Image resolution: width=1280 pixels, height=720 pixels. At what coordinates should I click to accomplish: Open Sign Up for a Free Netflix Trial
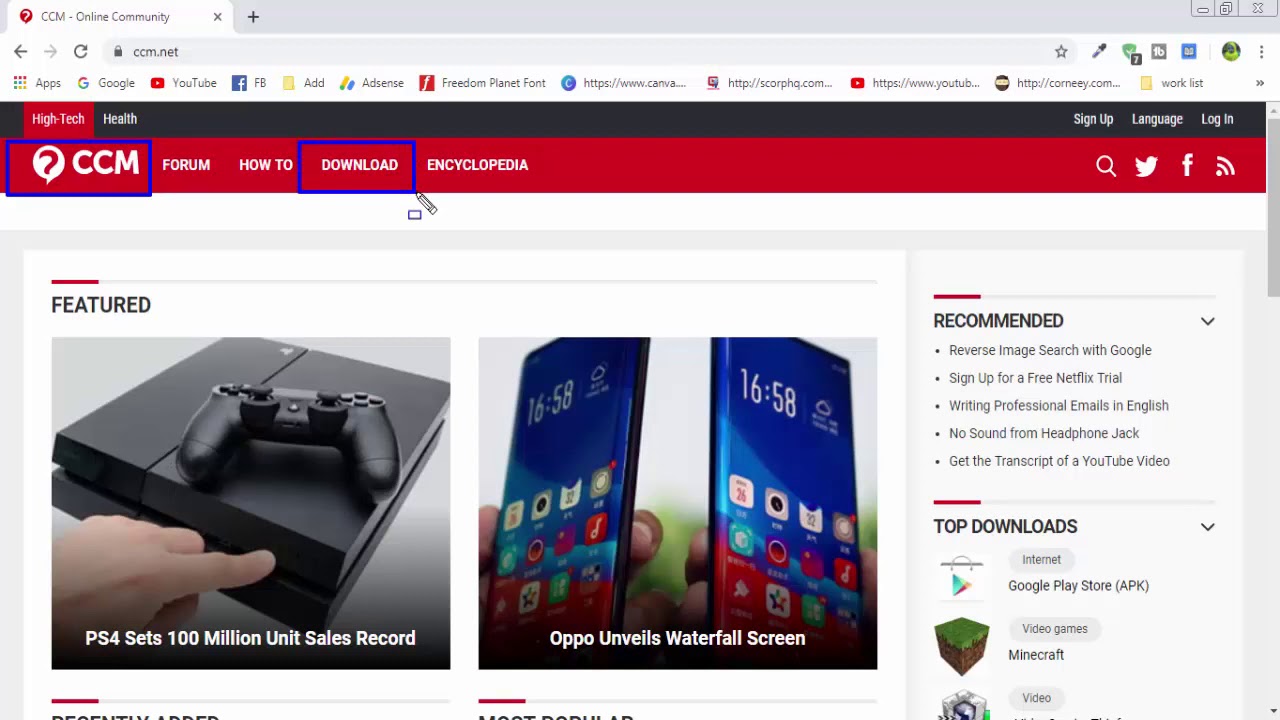tap(1035, 378)
